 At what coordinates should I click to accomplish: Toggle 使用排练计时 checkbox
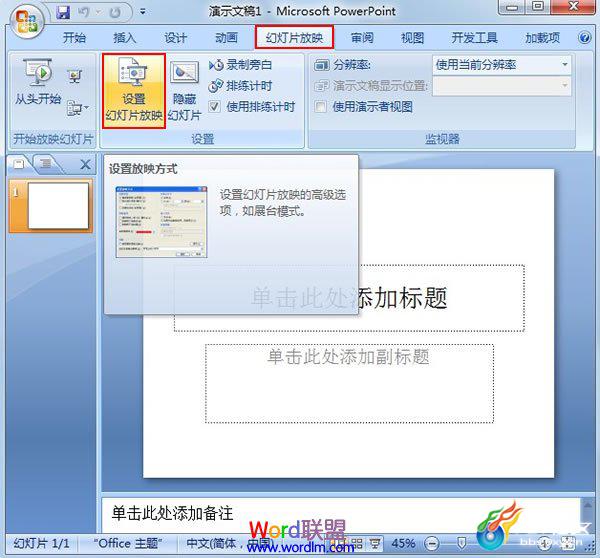tap(214, 106)
